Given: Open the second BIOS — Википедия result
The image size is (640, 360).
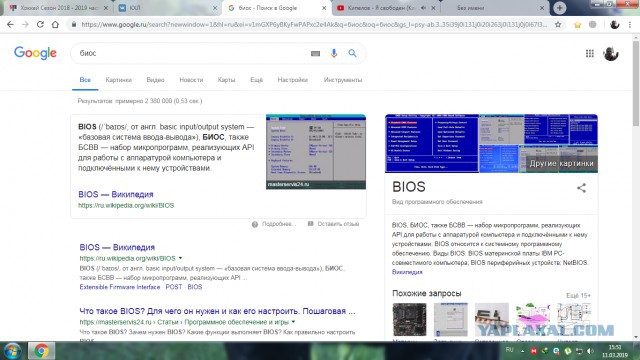Looking at the screenshot, I should 117,247.
